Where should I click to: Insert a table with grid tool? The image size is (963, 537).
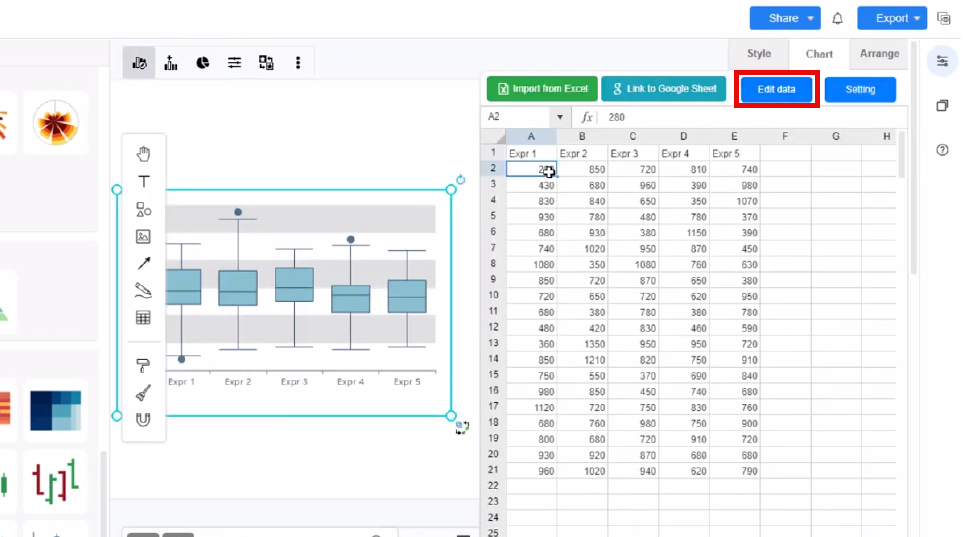coord(143,318)
